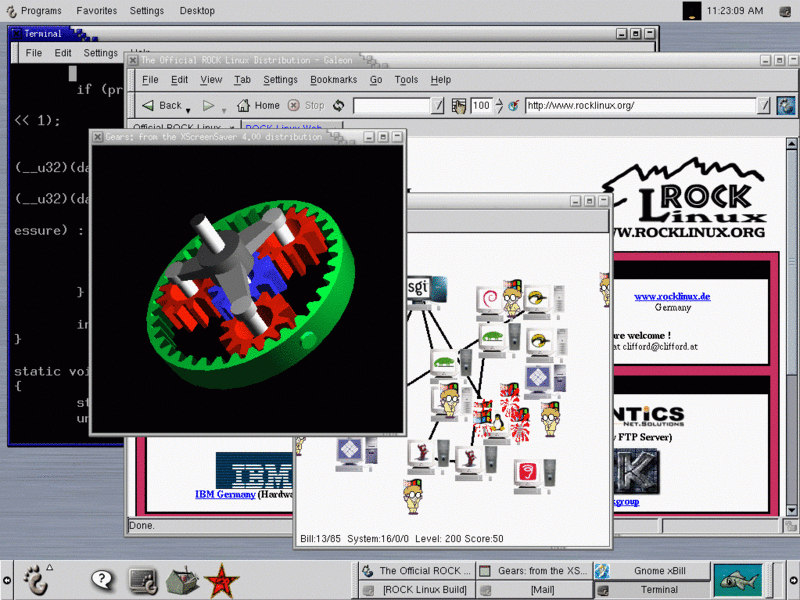Click the Debian swirl computer in xBill
The width and height of the screenshot is (800, 600).
(x=489, y=302)
